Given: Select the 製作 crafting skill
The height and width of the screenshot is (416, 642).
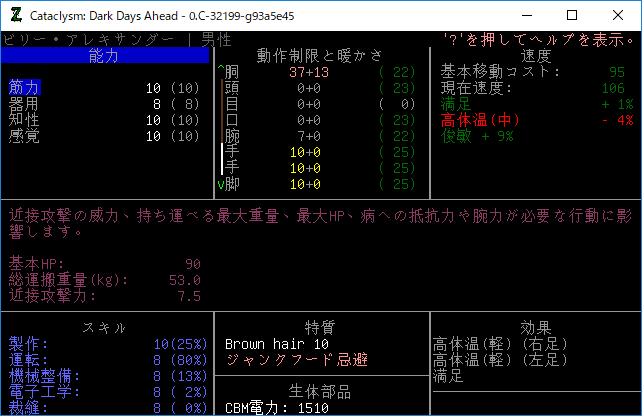Looking at the screenshot, I should (28, 344).
